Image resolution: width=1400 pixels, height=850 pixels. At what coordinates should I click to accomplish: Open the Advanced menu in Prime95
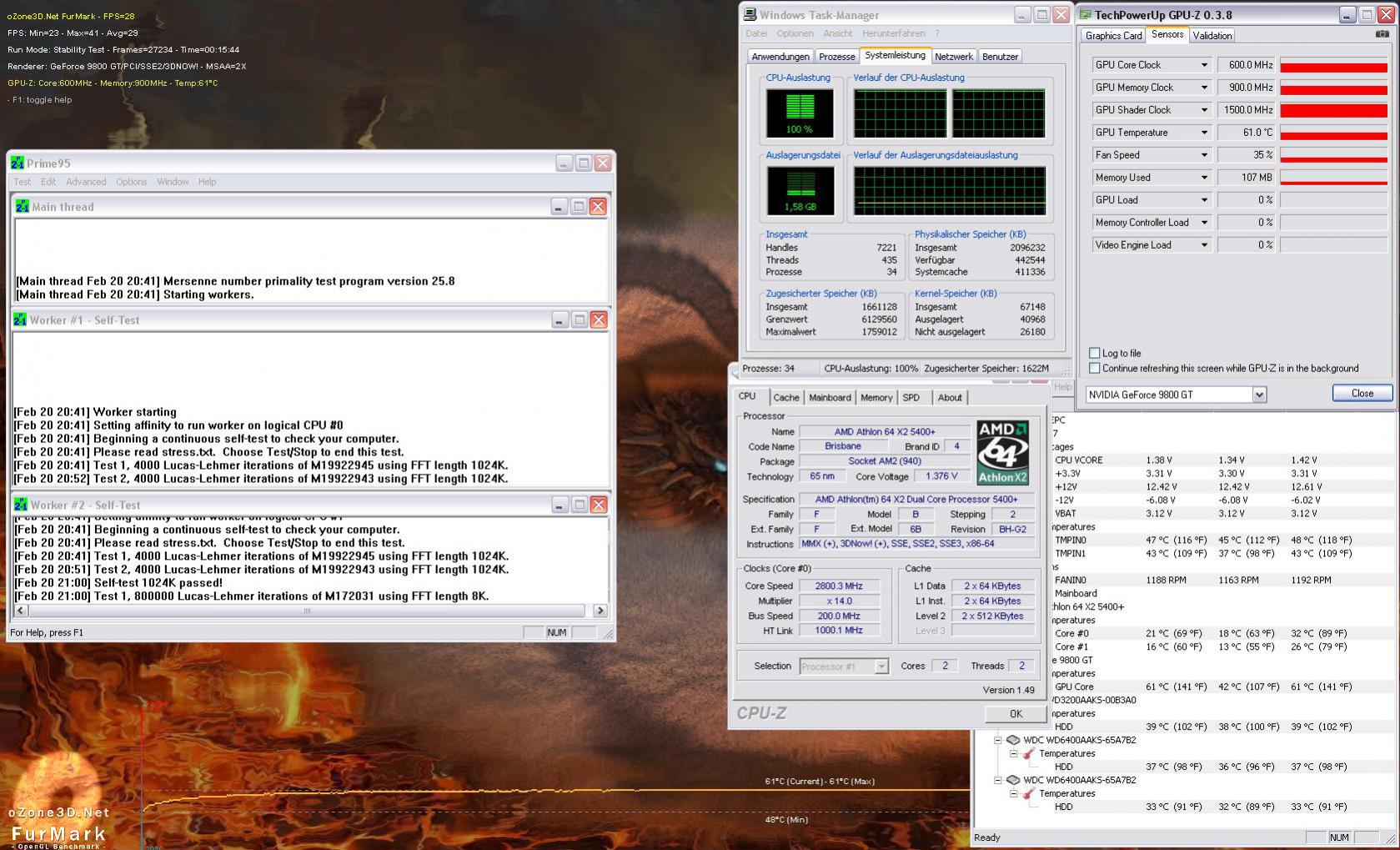(x=86, y=182)
